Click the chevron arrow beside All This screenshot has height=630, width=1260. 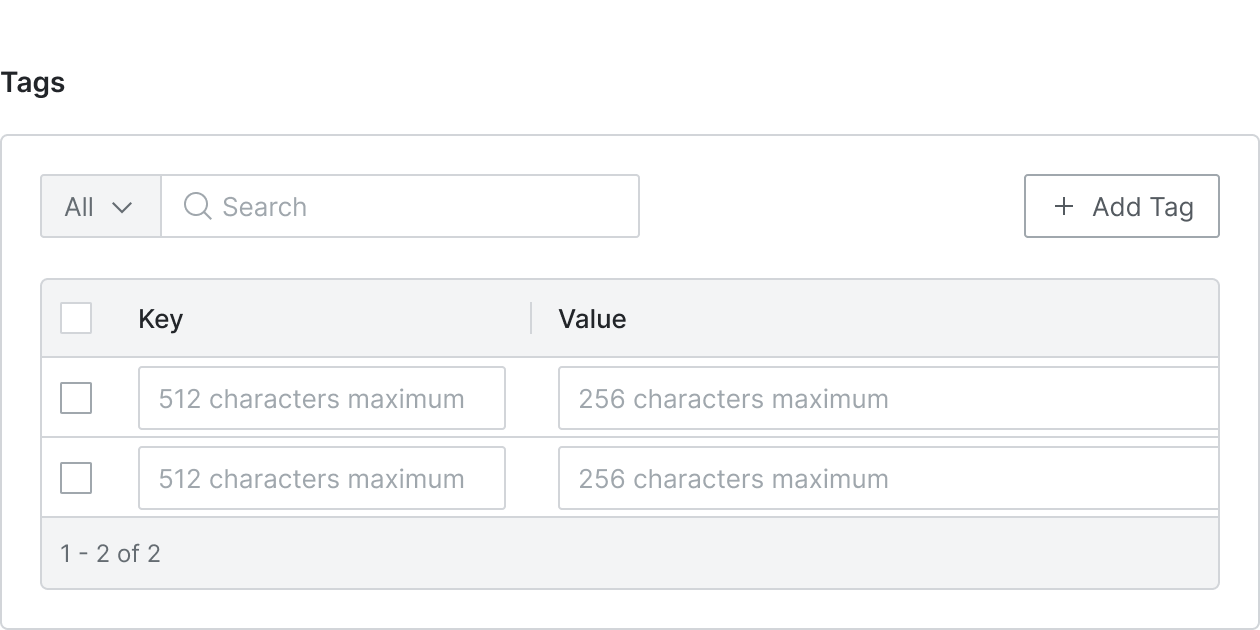click(x=122, y=207)
